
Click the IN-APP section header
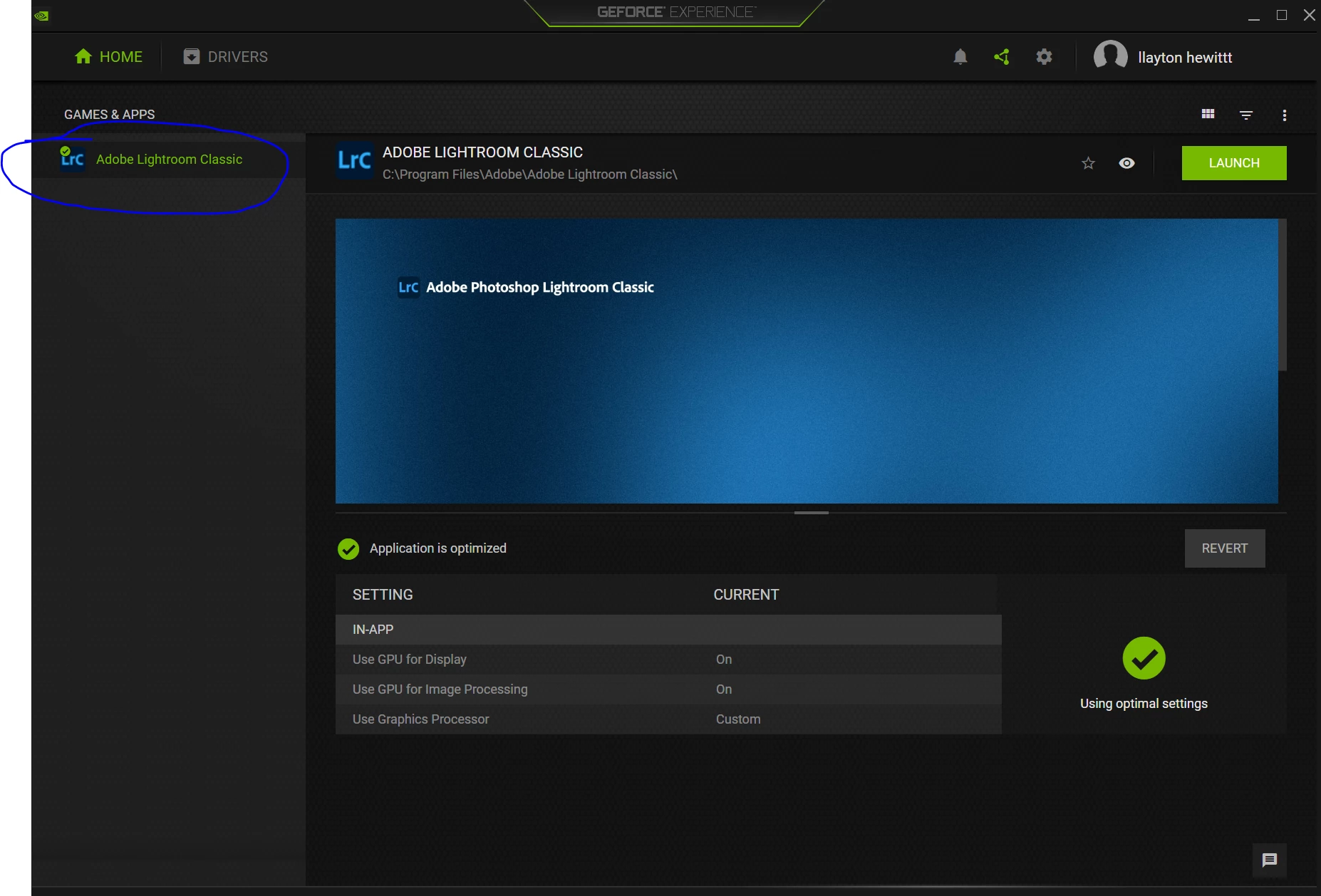(668, 630)
